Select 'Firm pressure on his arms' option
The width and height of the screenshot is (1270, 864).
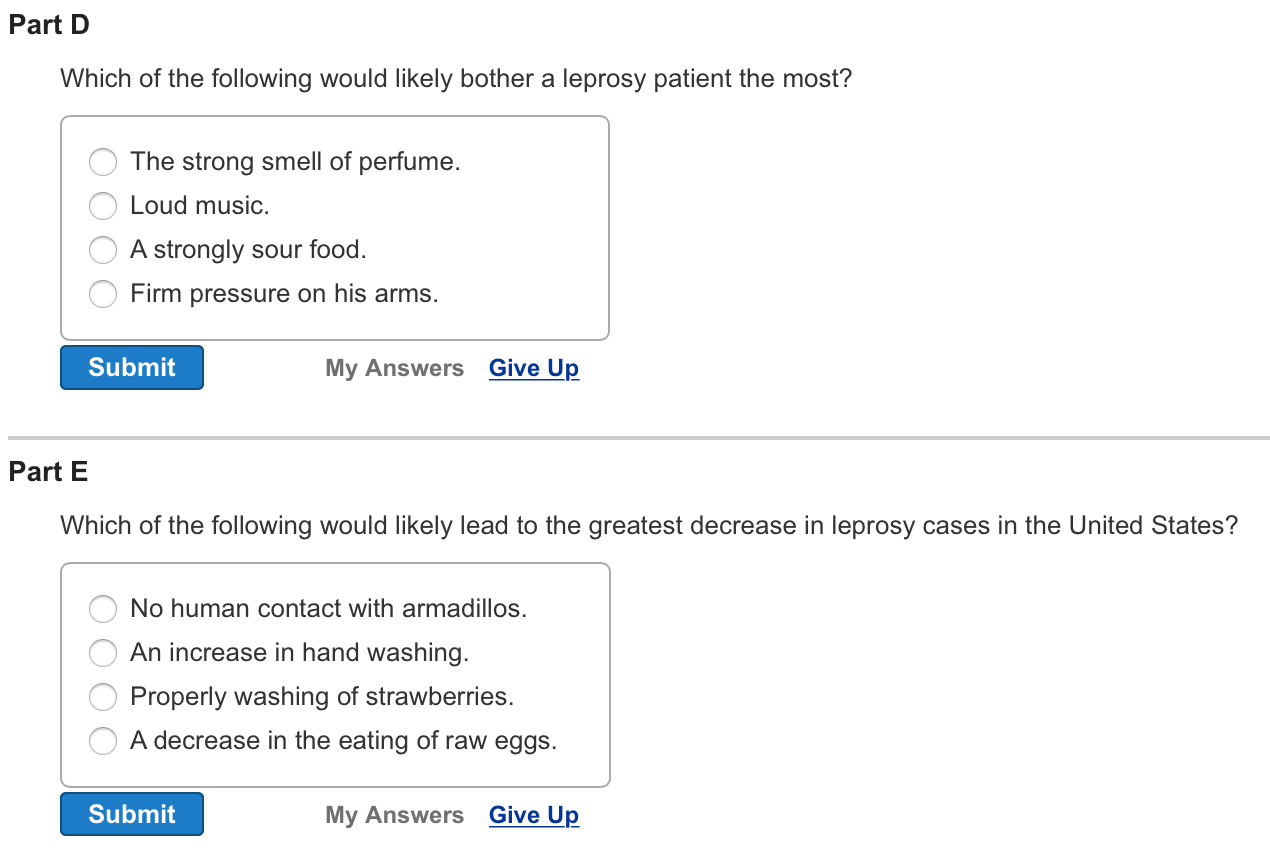pyautogui.click(x=103, y=294)
